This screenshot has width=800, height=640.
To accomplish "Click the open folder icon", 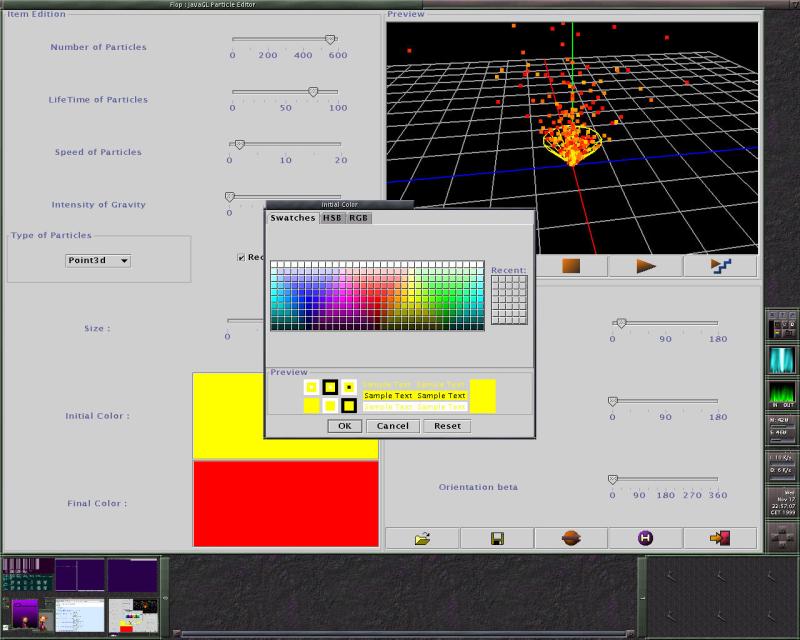I will point(422,538).
